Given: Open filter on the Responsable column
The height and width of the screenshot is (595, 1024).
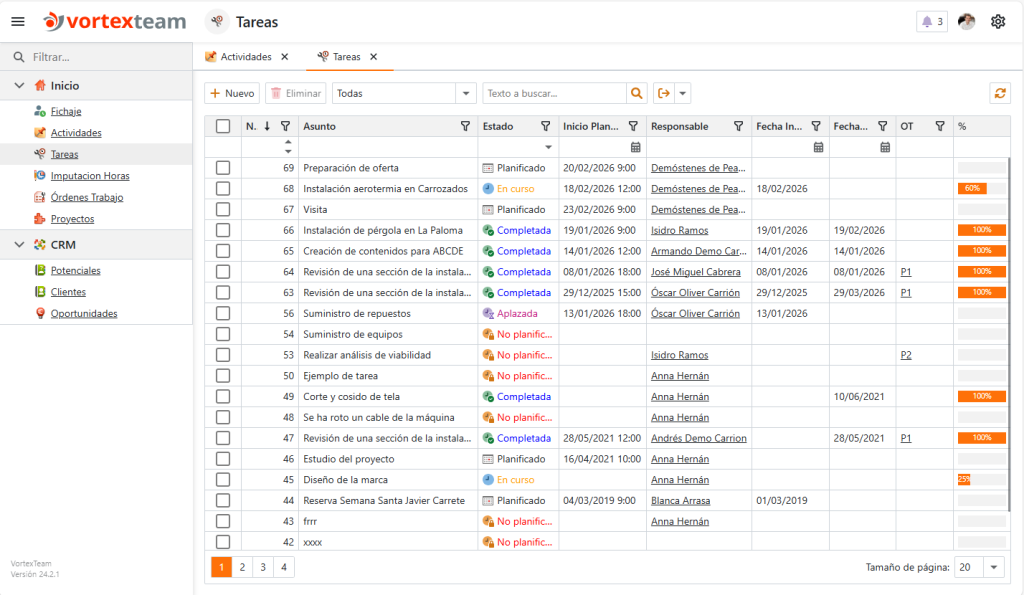Looking at the screenshot, I should (x=738, y=126).
